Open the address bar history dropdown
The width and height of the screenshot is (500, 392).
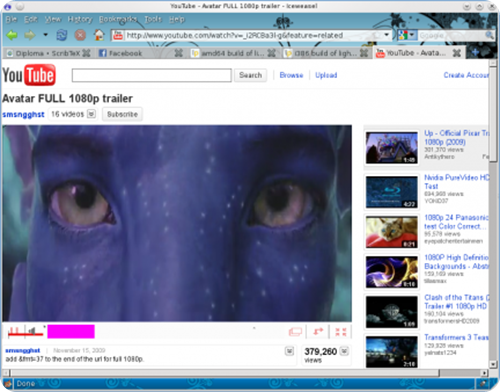387,35
